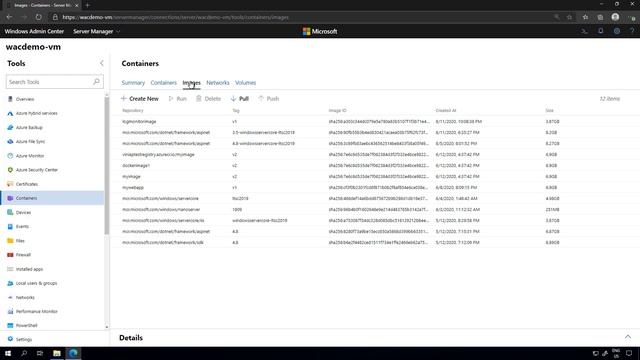
Task: Open the taskbar search icon
Action: (x=24, y=353)
